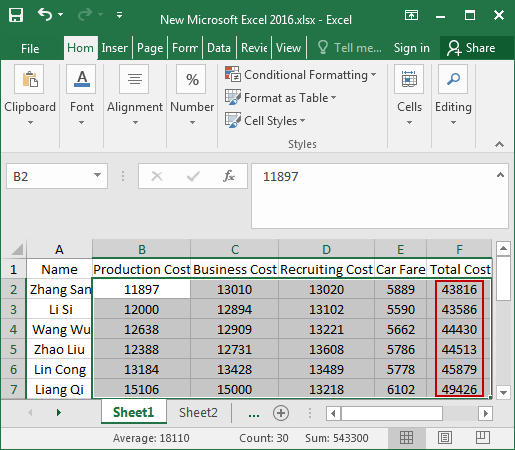Click the Share button
The width and height of the screenshot is (515, 450).
[x=471, y=48]
